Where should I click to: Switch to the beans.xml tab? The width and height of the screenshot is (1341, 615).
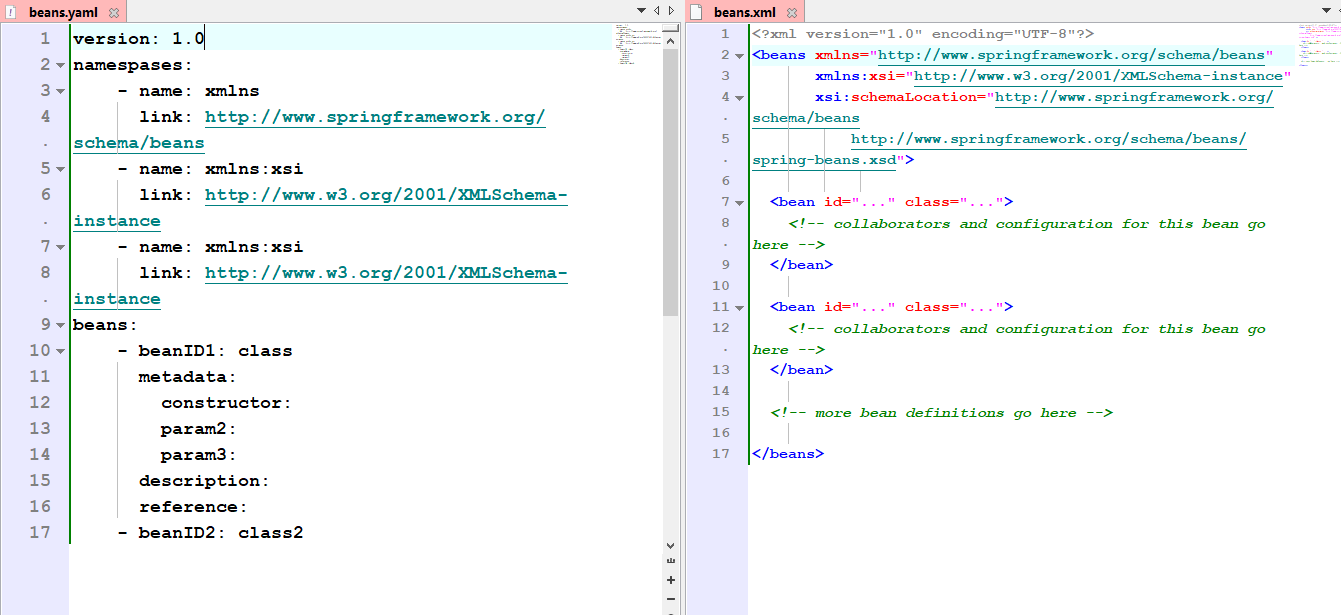pyautogui.click(x=745, y=12)
